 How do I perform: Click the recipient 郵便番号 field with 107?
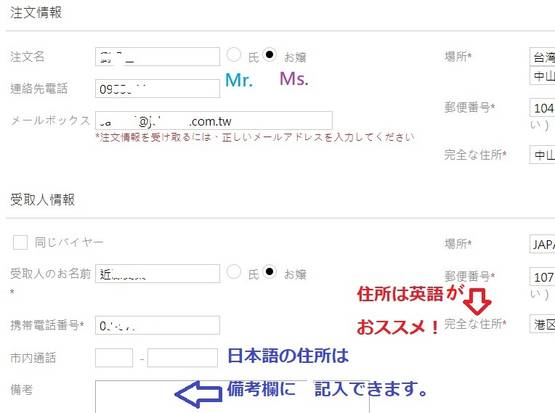coord(542,277)
